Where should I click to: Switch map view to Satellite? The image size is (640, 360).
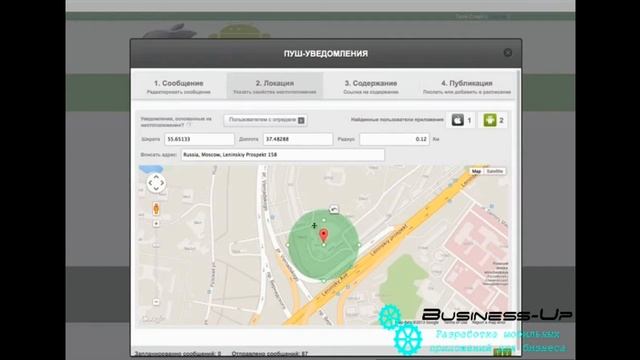[495, 171]
